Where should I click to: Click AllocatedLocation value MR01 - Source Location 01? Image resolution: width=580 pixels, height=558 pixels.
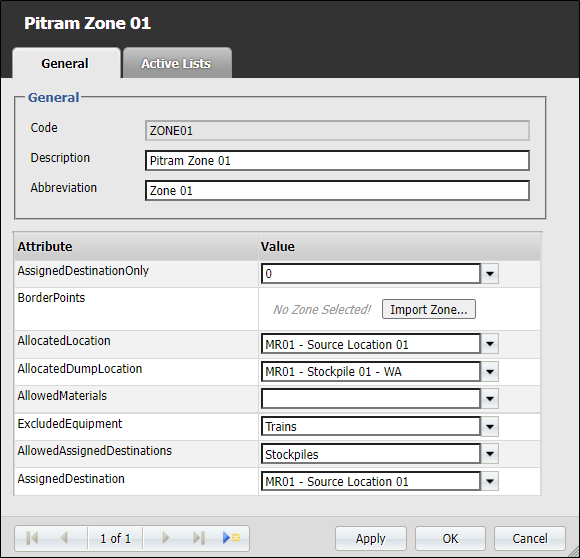point(371,344)
